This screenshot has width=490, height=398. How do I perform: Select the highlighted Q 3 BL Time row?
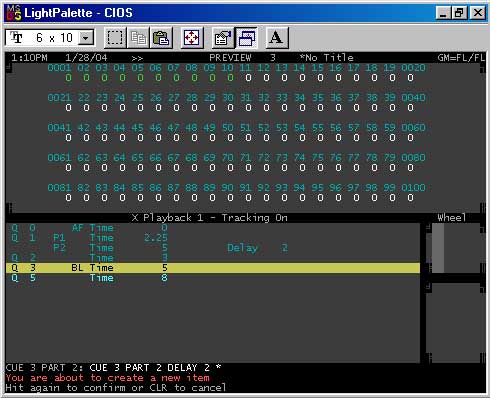[213, 268]
